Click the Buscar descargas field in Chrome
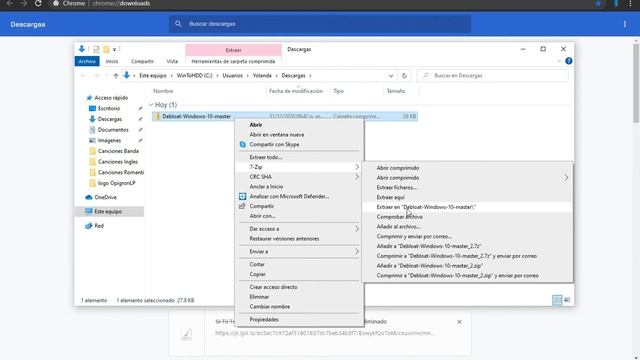640x360 pixels. [x=320, y=24]
